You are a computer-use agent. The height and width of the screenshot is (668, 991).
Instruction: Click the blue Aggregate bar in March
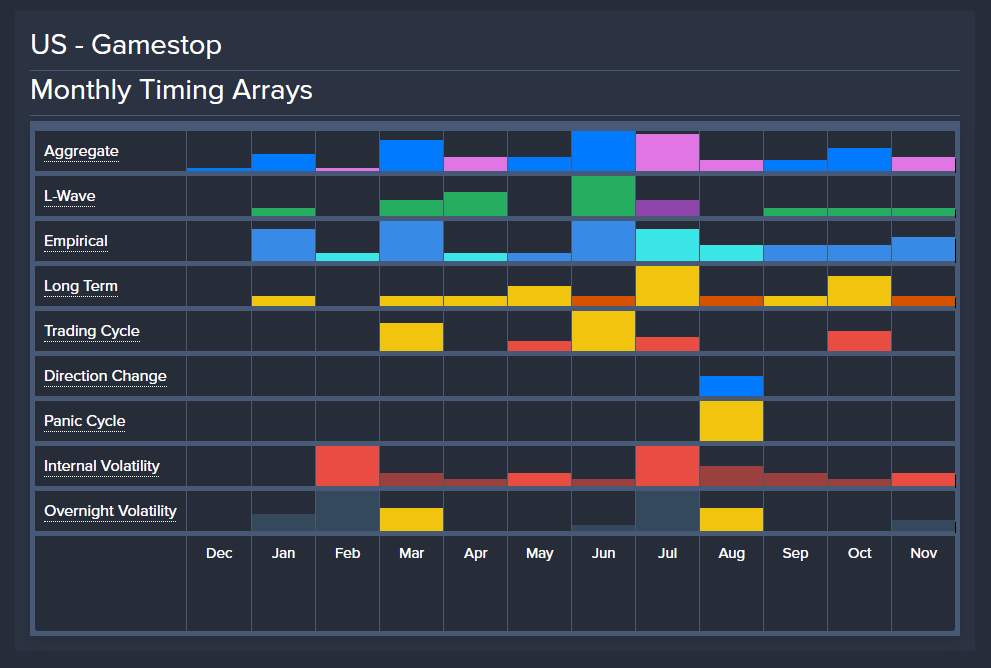point(411,155)
